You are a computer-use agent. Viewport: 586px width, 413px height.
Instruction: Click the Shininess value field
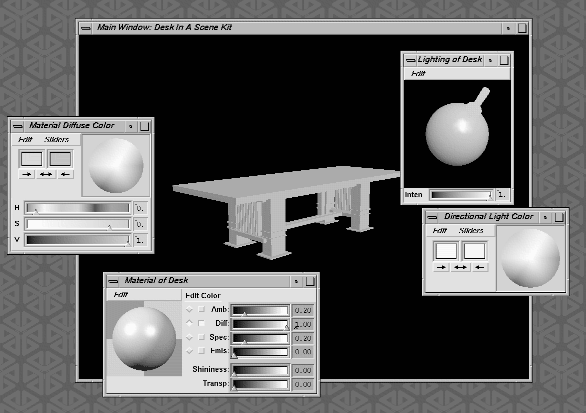[303, 370]
